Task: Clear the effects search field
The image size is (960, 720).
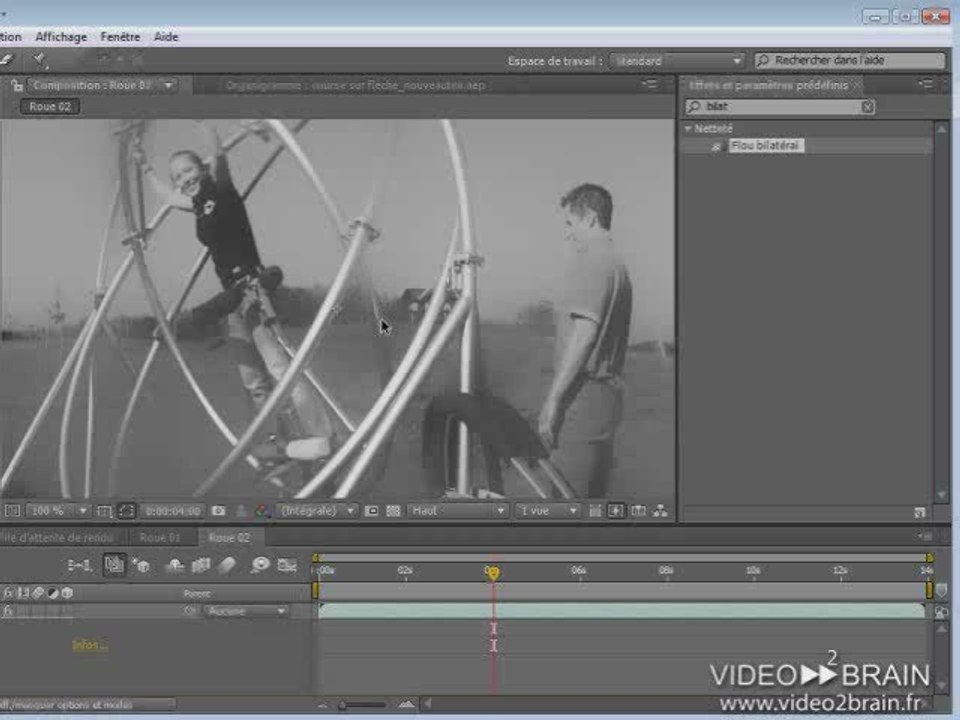Action: coord(867,107)
